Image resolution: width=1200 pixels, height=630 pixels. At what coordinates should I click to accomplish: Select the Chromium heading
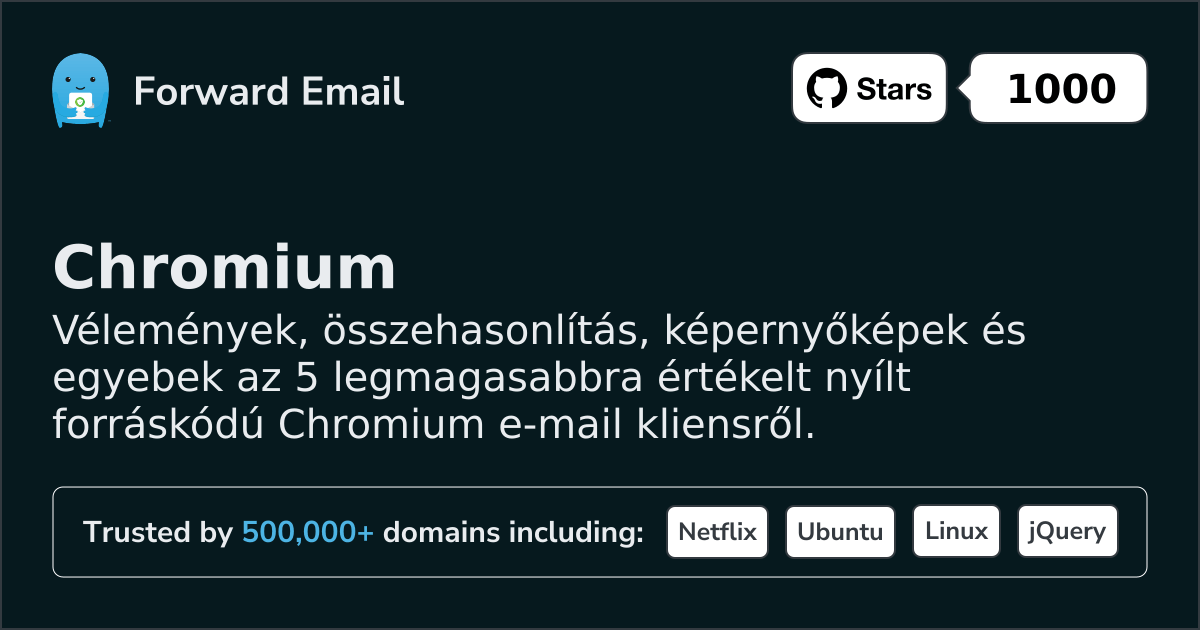[x=224, y=268]
